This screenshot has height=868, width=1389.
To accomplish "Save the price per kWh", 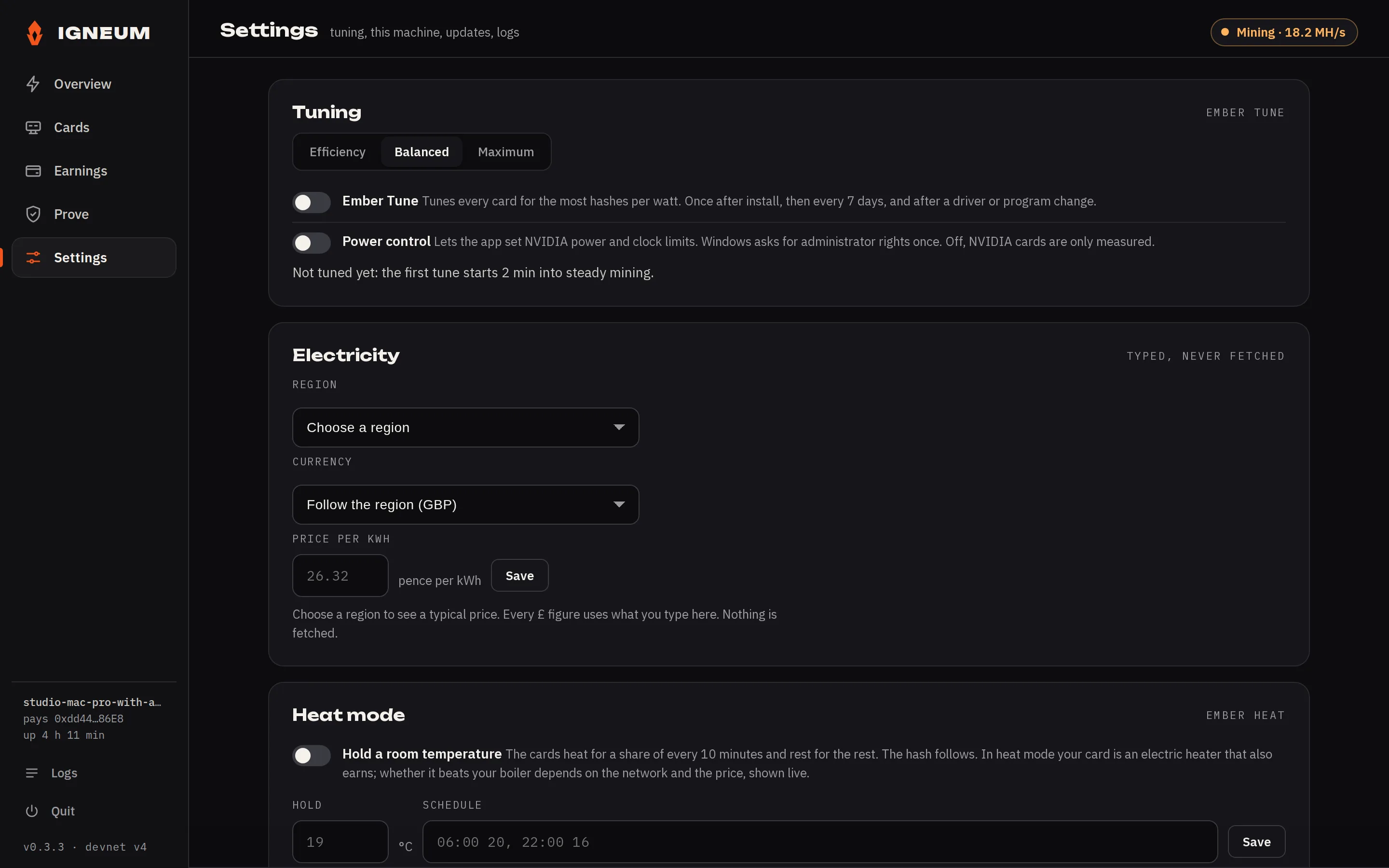I will coord(519,576).
